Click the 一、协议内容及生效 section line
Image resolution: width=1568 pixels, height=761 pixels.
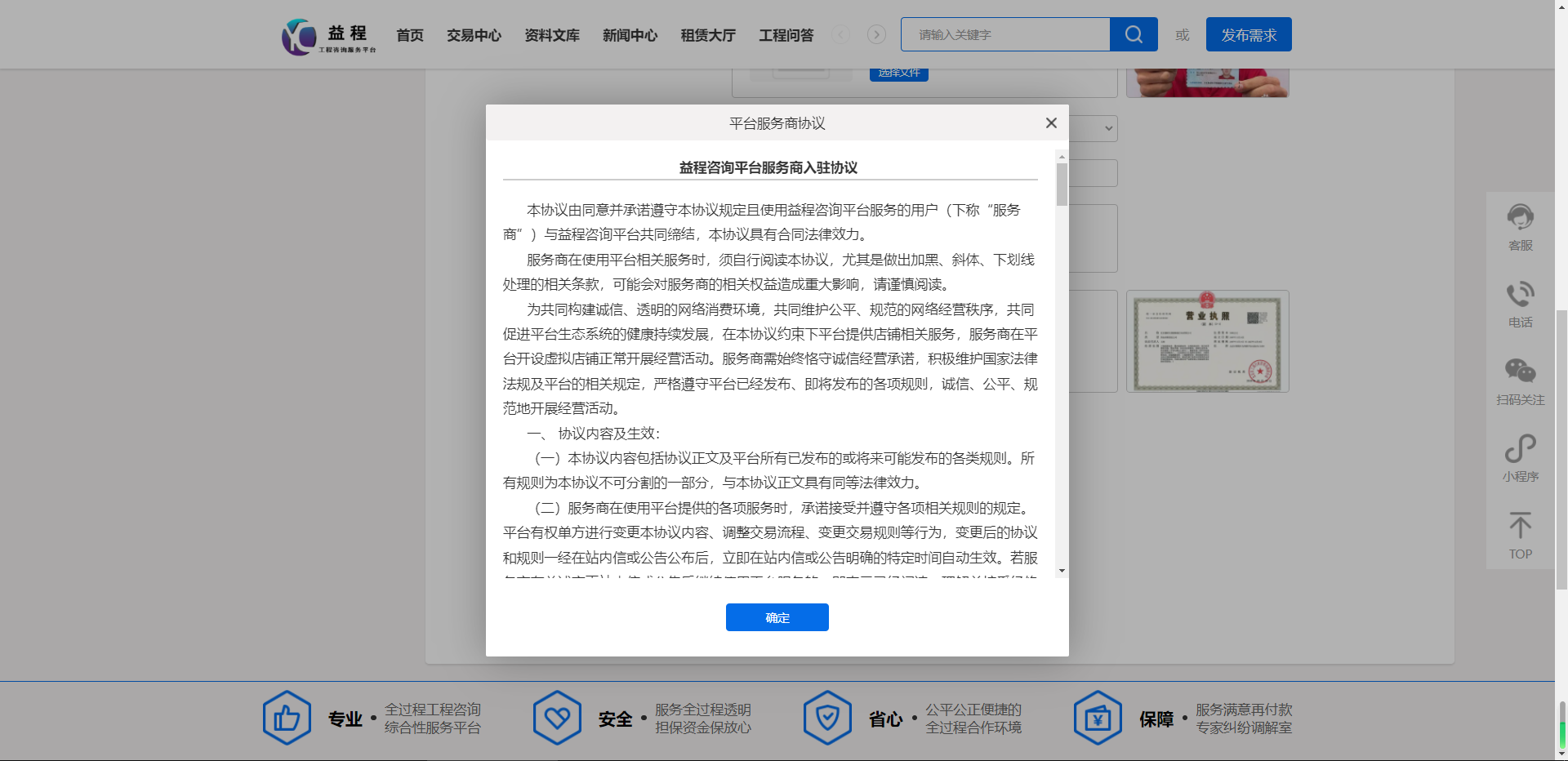[x=594, y=434]
